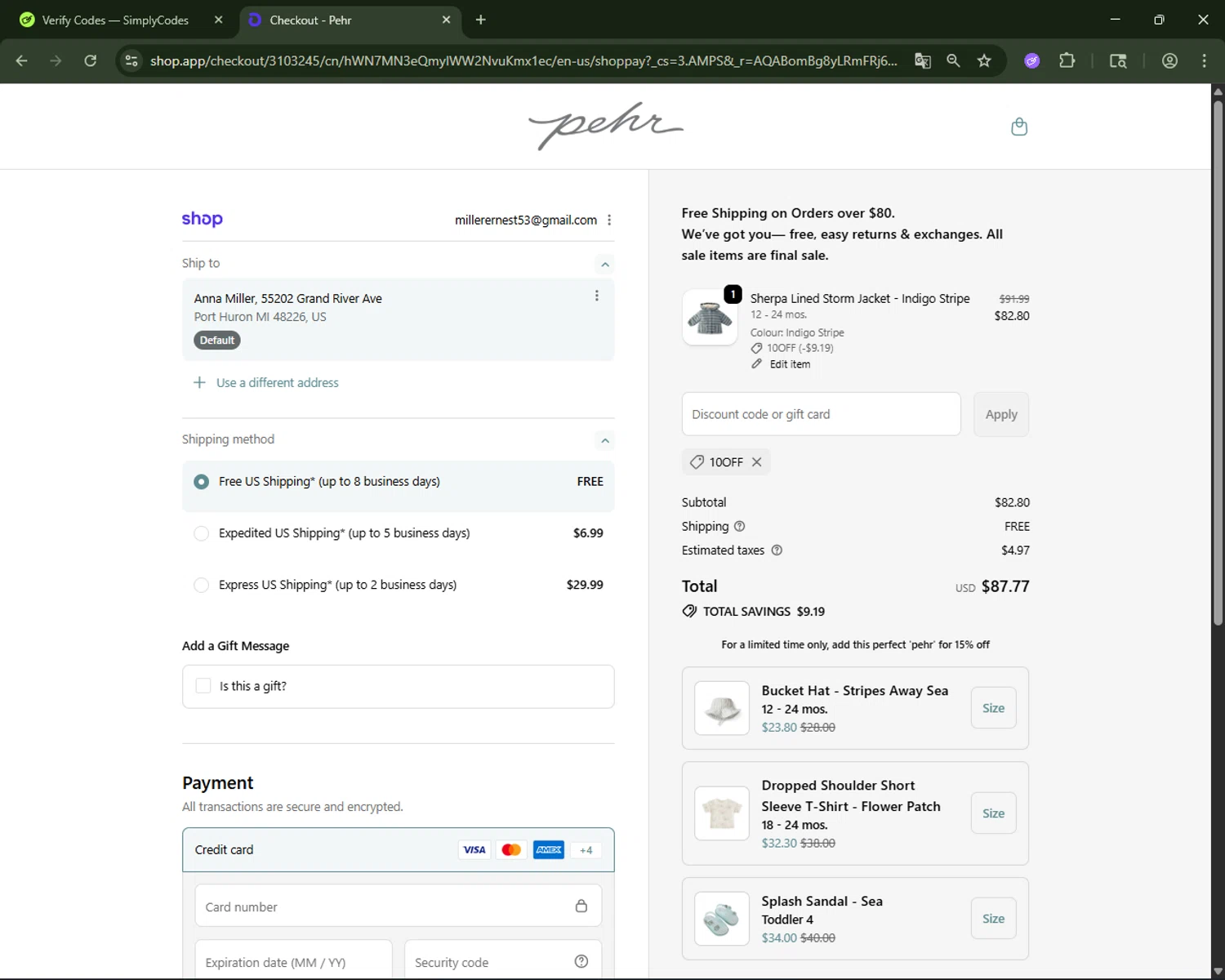Viewport: 1225px width, 980px height.
Task: Show the +4 additional card types
Action: 586,849
